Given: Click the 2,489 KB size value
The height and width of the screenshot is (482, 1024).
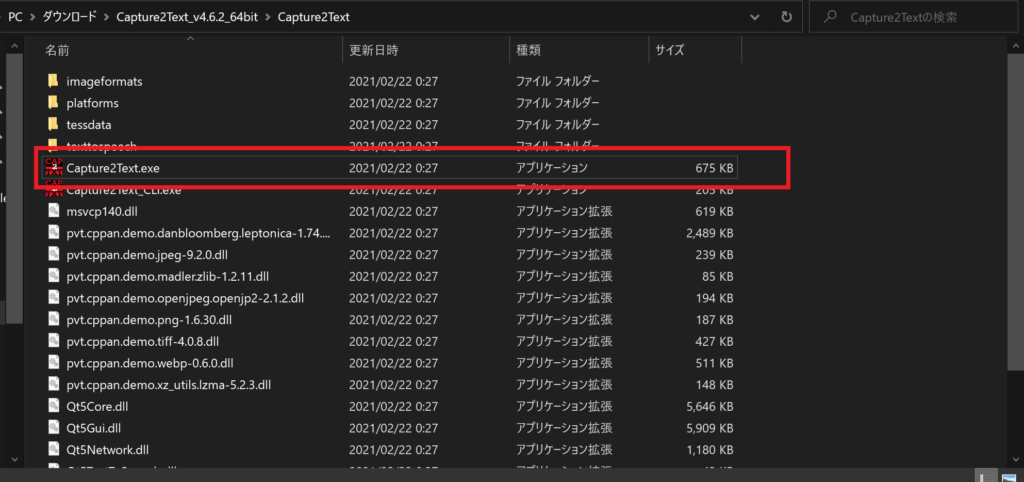Looking at the screenshot, I should 710,233.
